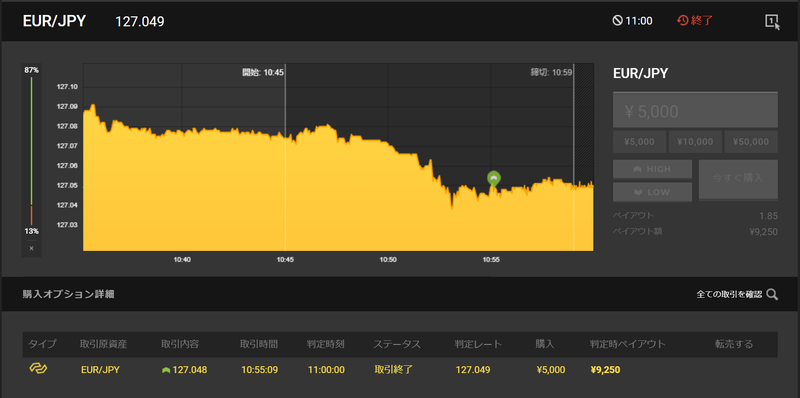Click the EUR/JPY heading in the purchase panel
The width and height of the screenshot is (800, 398).
point(640,73)
